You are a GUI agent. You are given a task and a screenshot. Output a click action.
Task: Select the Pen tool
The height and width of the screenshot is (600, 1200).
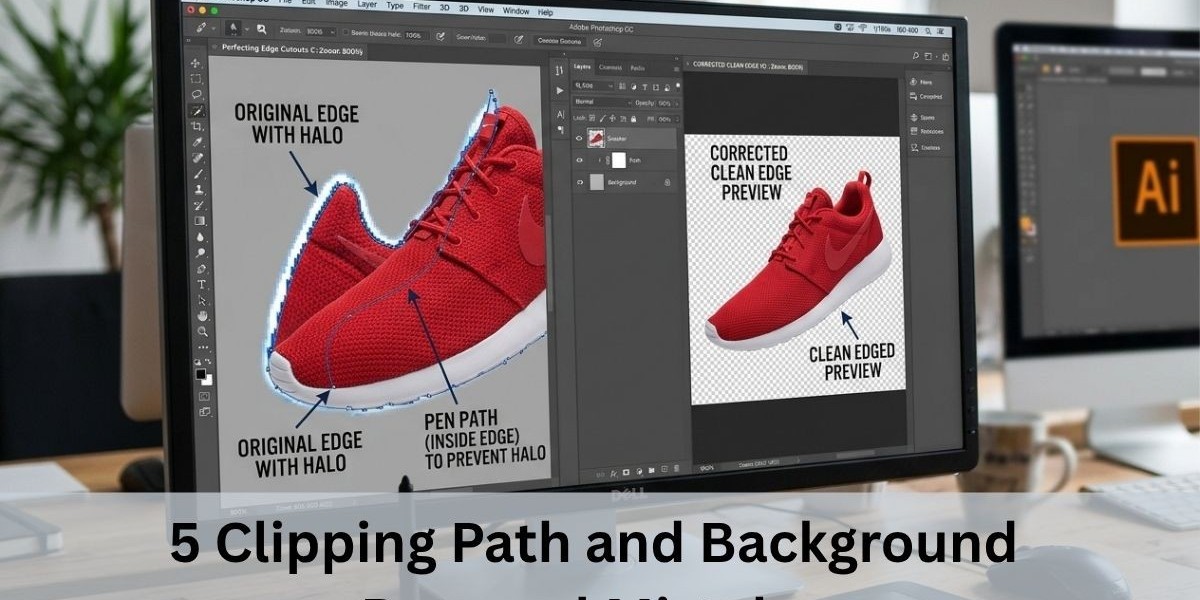coord(201,268)
